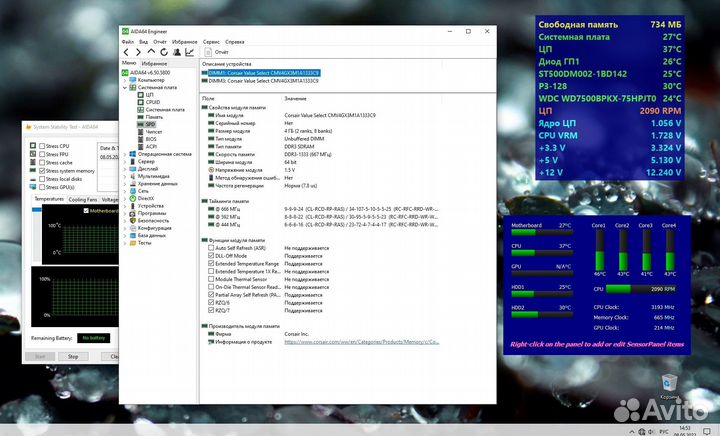Expand the DirectX tree node
Viewport: 720px width, 436px height.
click(125, 198)
